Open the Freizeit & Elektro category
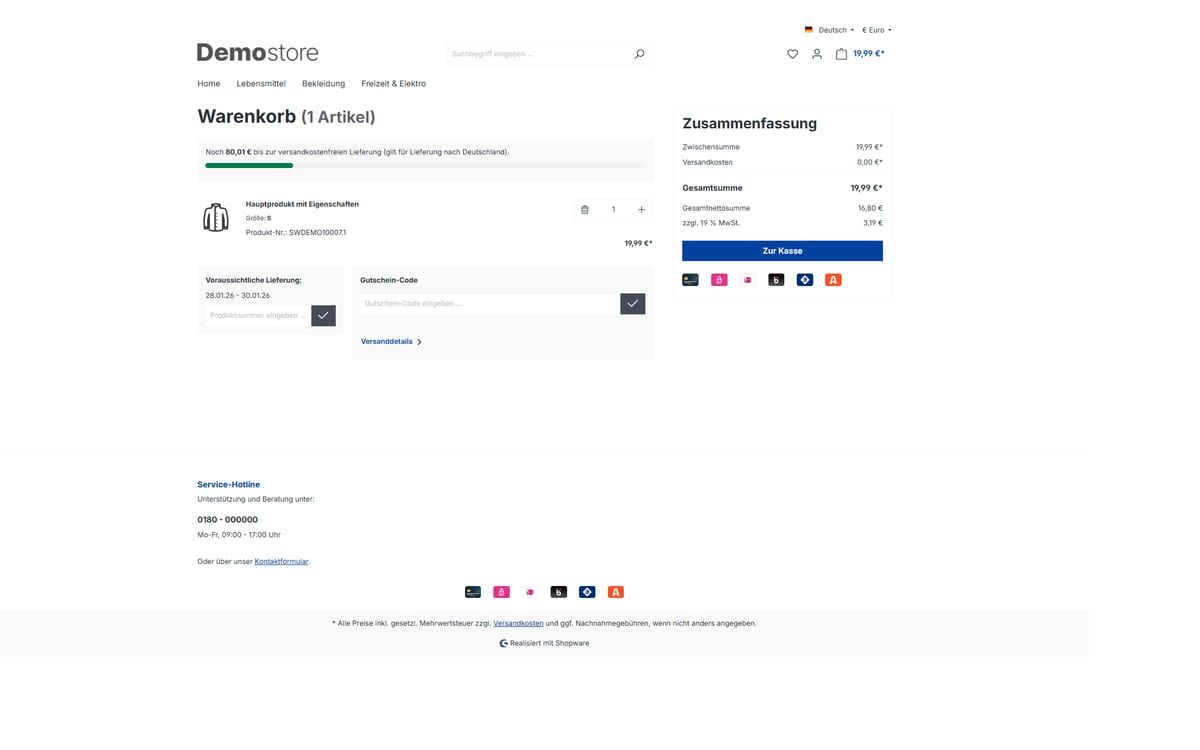 (x=394, y=84)
